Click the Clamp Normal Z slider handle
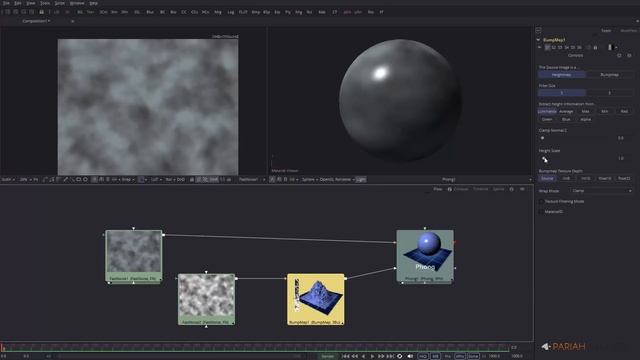The width and height of the screenshot is (640, 360). tap(542, 138)
